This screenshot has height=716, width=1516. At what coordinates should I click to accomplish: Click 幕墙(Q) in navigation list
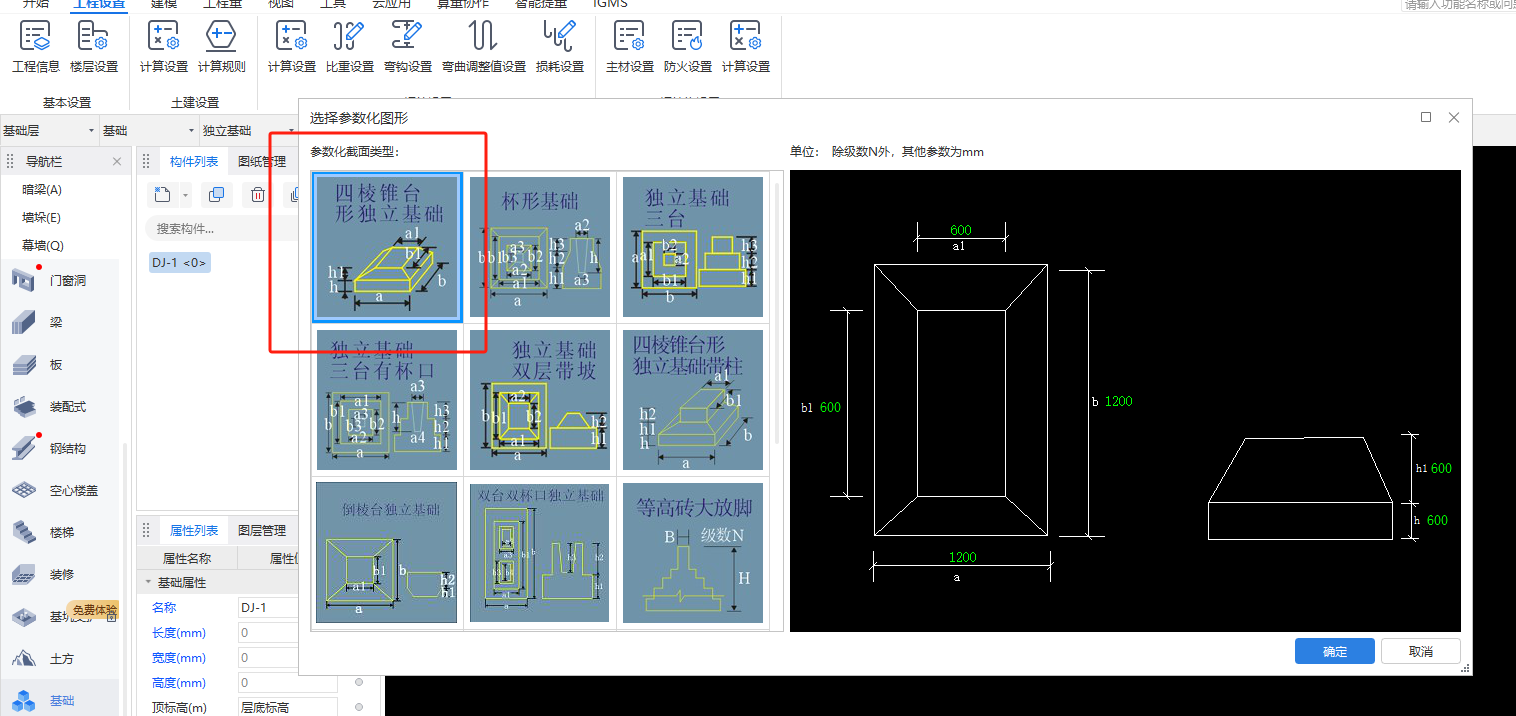43,246
